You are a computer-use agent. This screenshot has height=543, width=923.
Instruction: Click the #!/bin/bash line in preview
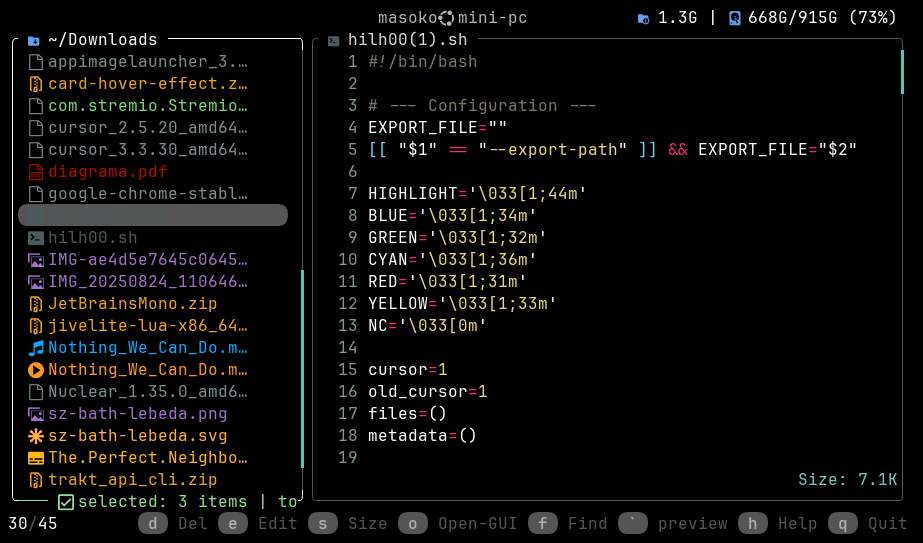(x=423, y=62)
